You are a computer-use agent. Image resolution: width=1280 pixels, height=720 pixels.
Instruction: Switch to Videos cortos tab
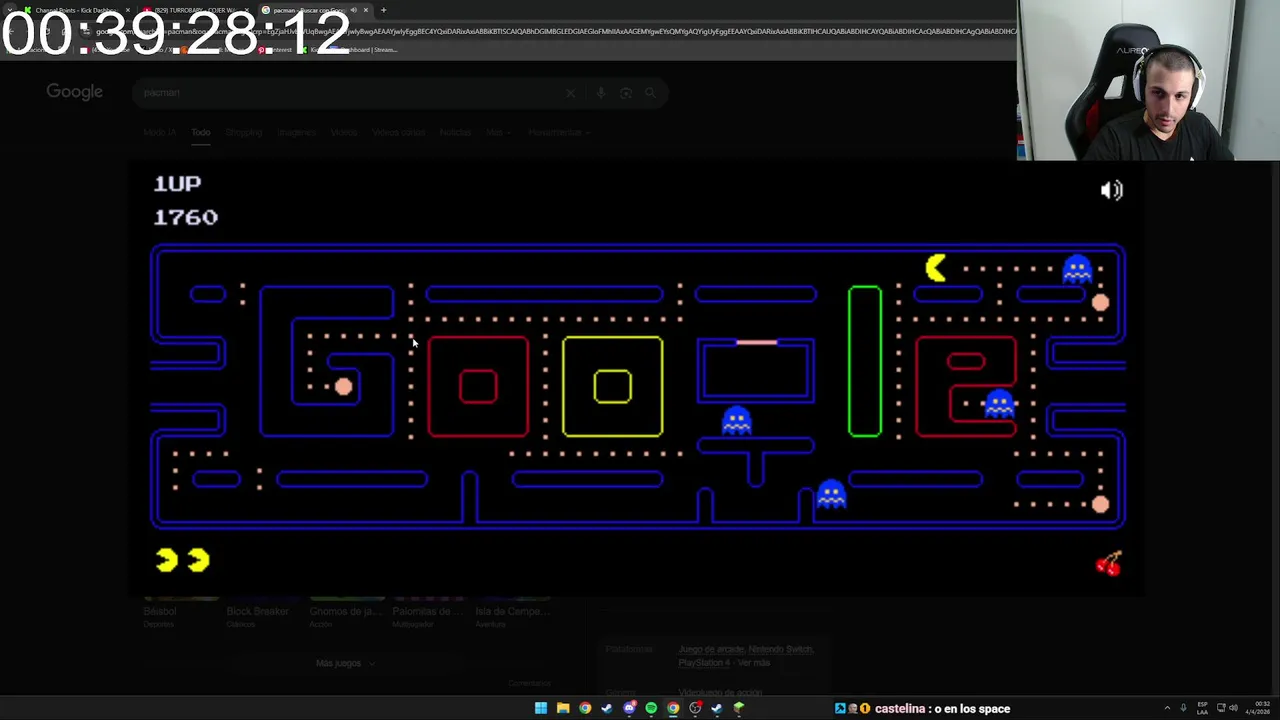(x=399, y=132)
